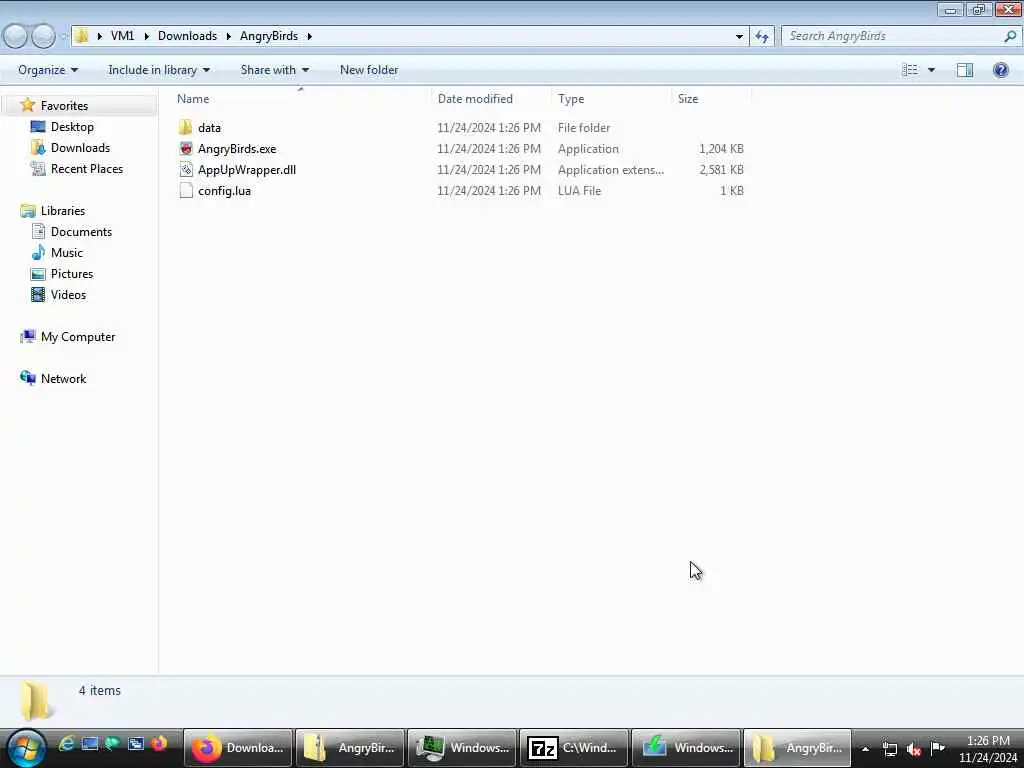Open Videos library

[68, 295]
